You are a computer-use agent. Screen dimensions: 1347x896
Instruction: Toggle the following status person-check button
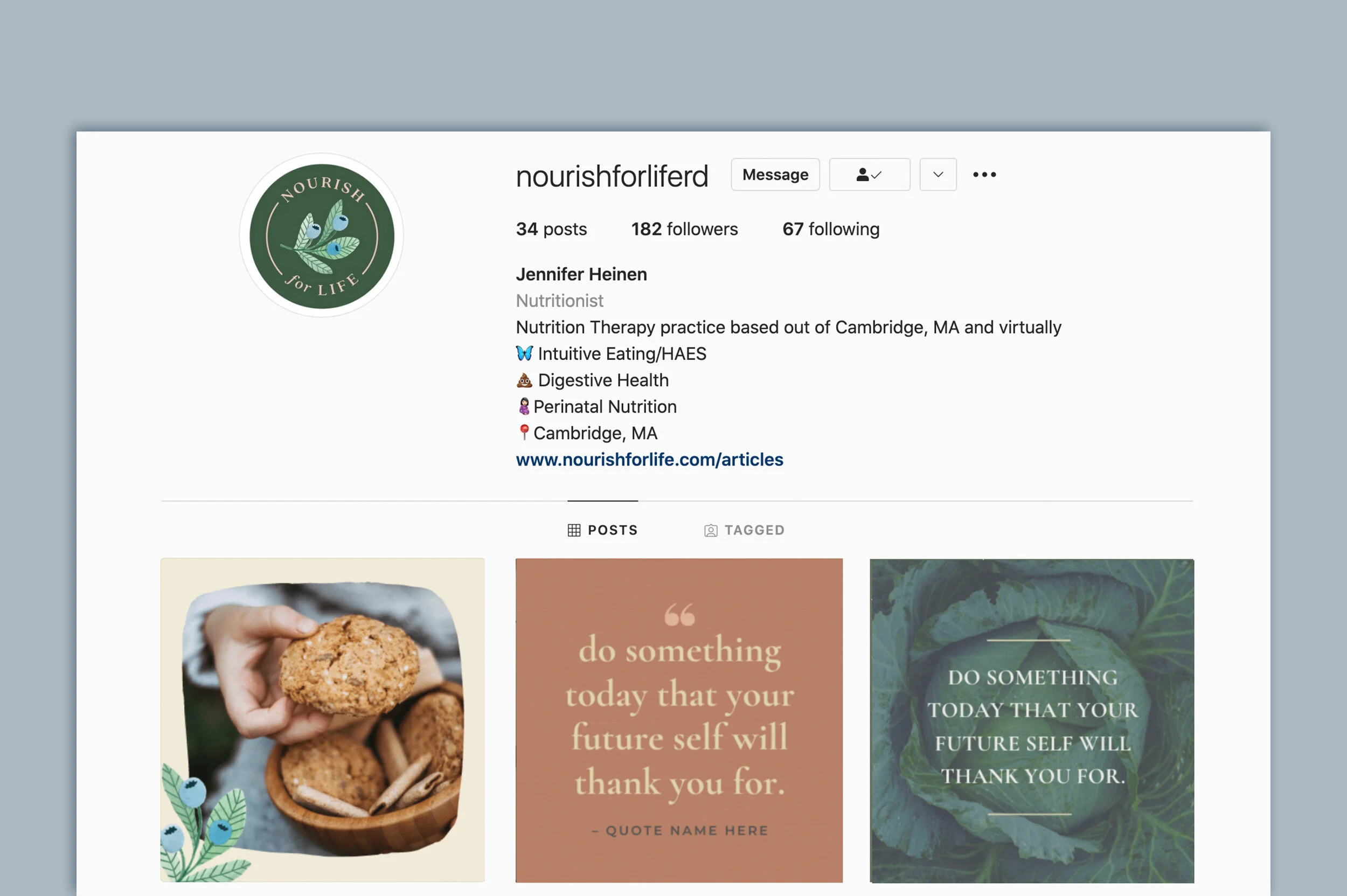click(869, 175)
